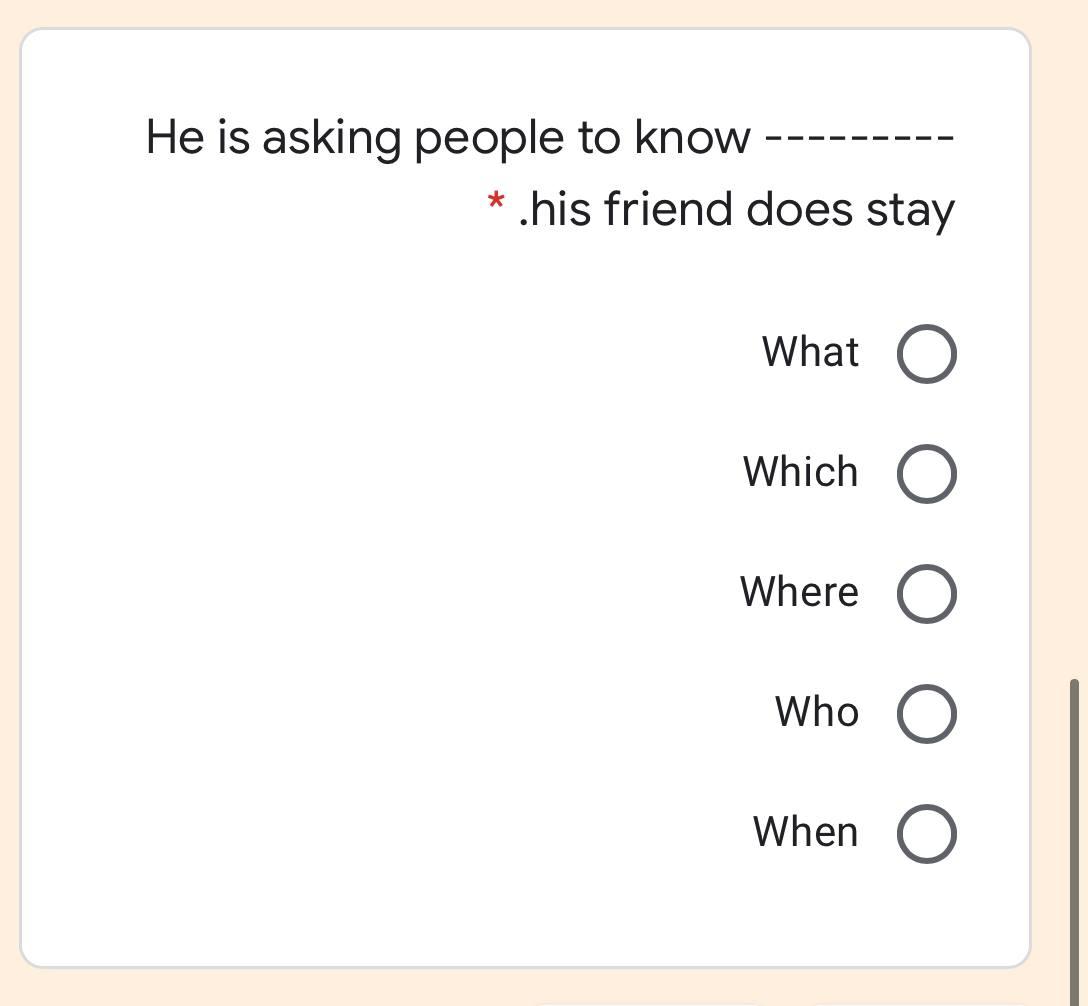Click the "What" option label

[x=810, y=351]
